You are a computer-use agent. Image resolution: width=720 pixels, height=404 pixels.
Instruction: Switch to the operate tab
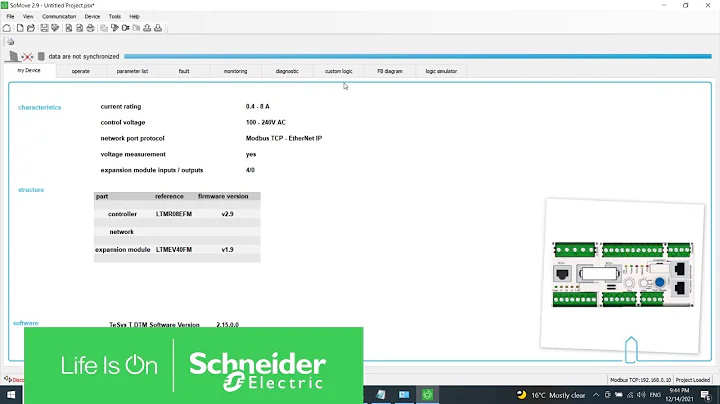(81, 71)
